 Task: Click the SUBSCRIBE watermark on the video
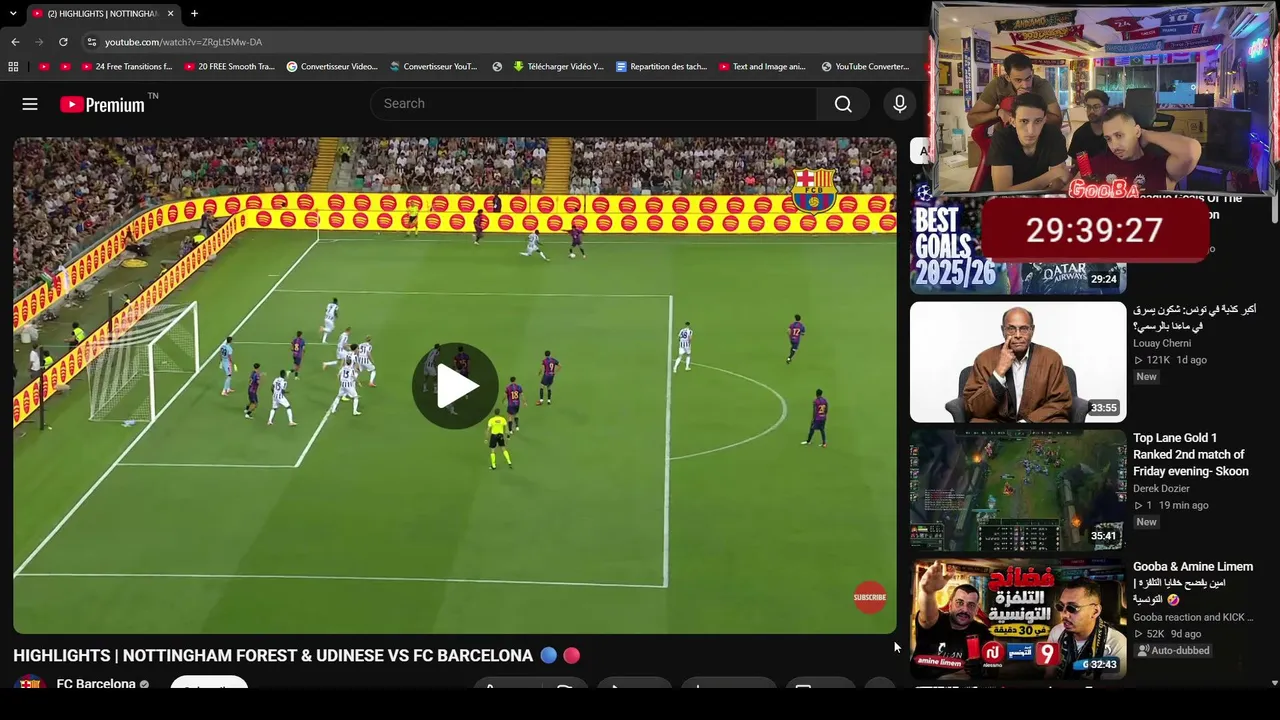870,597
